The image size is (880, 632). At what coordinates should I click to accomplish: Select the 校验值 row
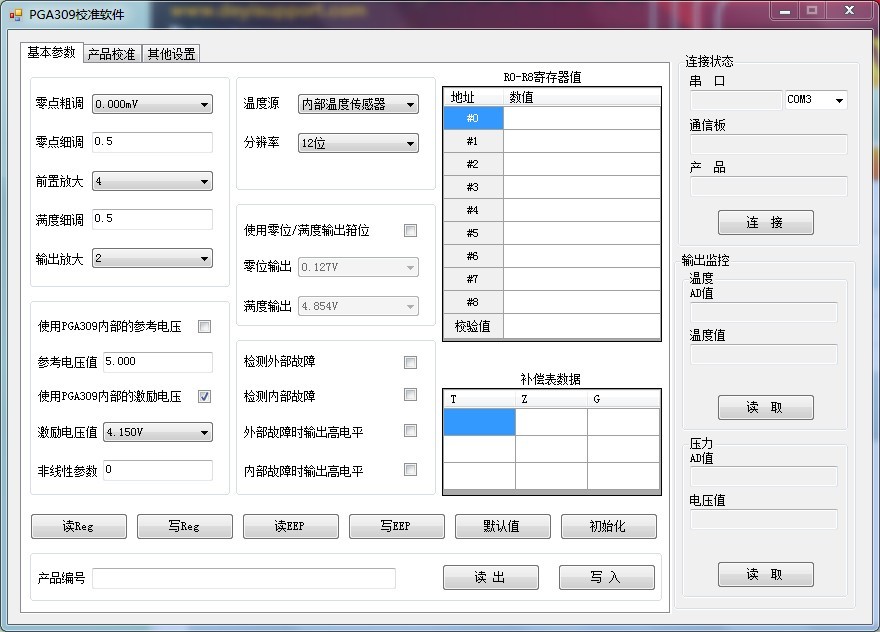(x=552, y=326)
